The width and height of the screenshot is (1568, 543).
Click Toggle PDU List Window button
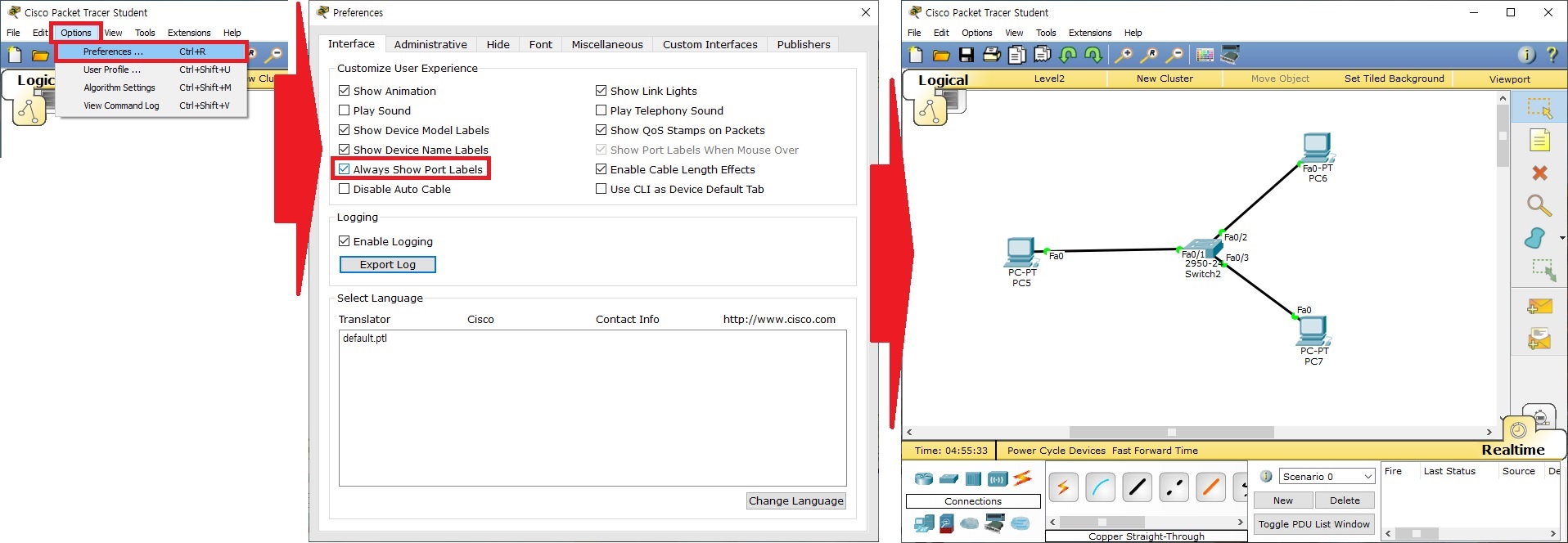click(1313, 524)
